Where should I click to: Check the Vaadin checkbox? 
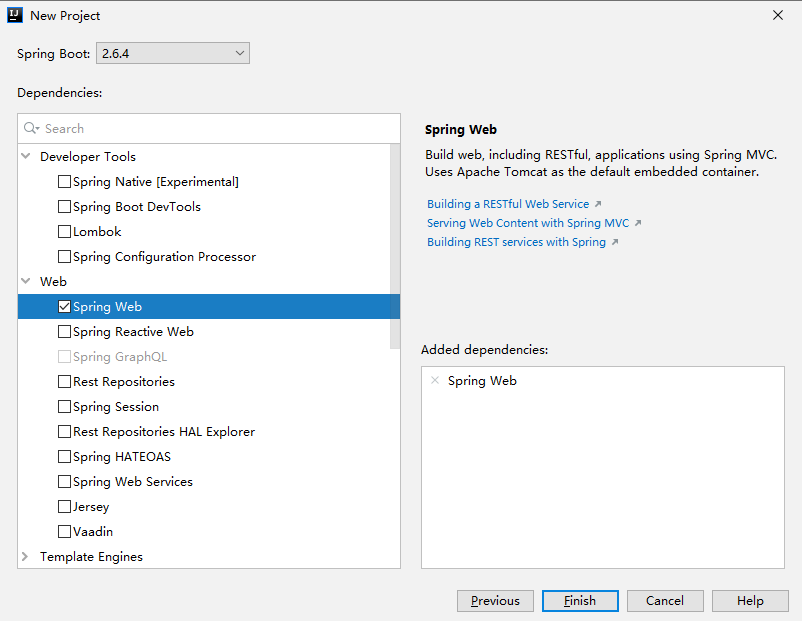tap(64, 531)
